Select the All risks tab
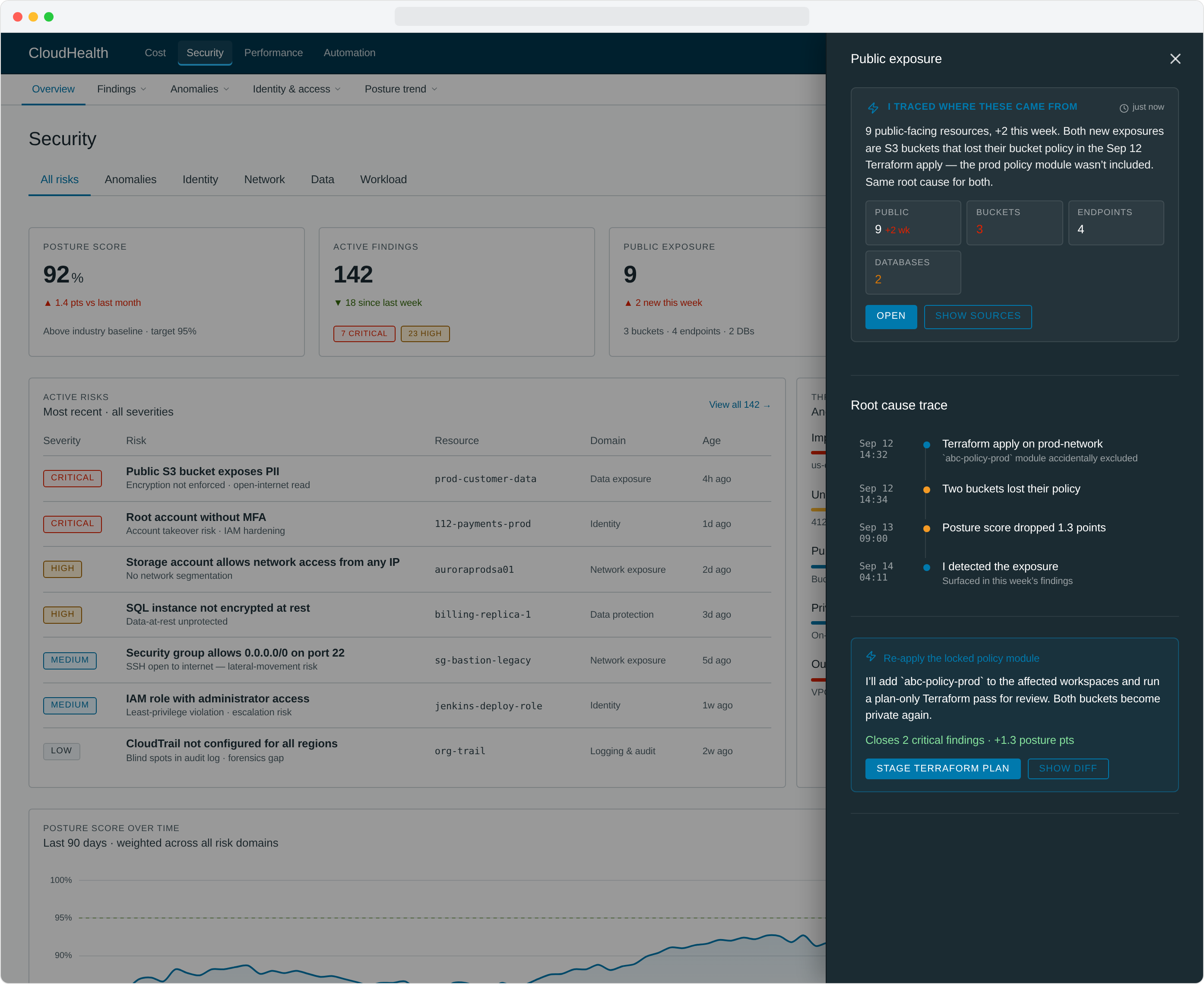The width and height of the screenshot is (1204, 984). [60, 180]
